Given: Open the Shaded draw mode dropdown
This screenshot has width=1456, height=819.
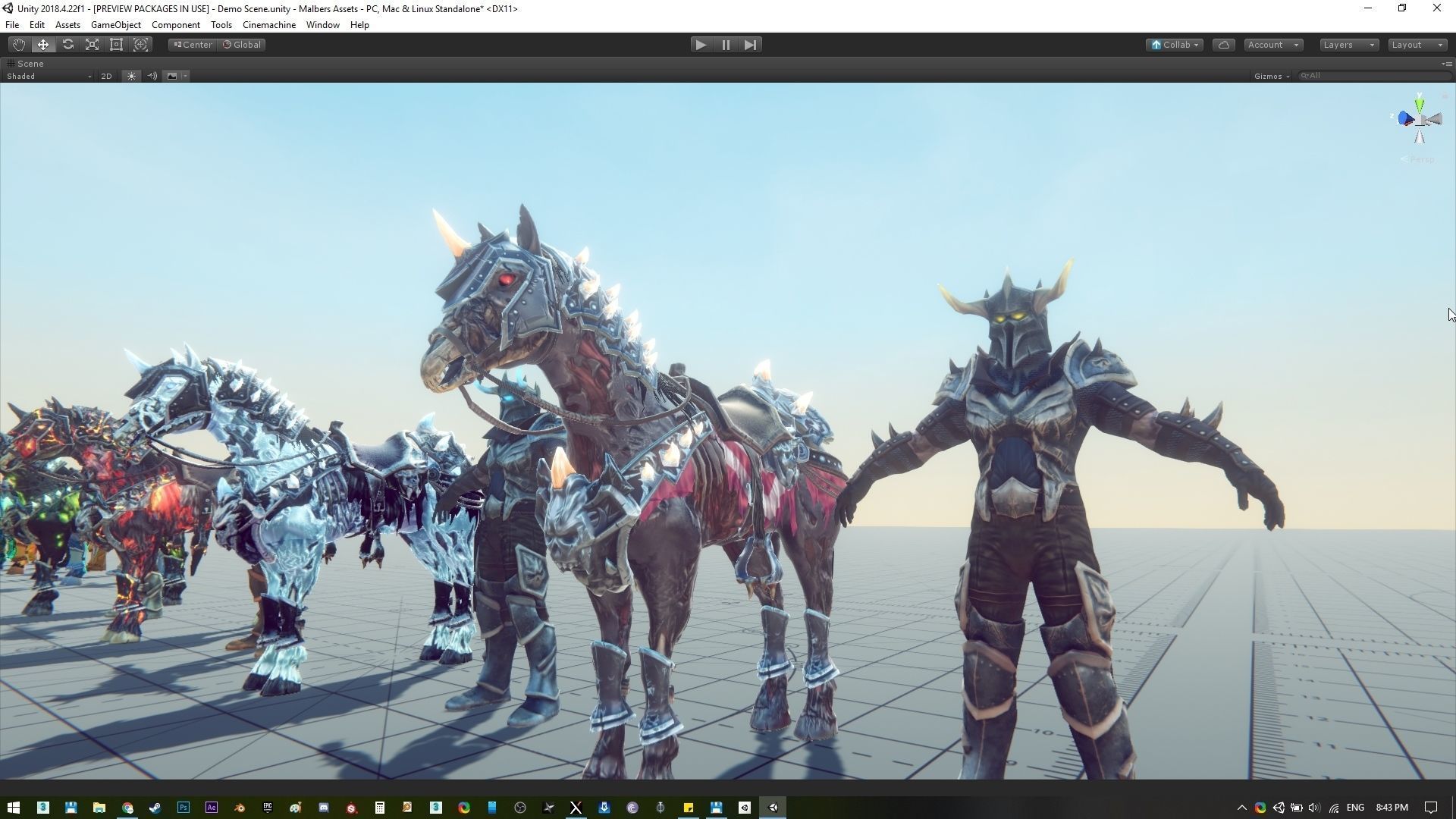Looking at the screenshot, I should click(x=49, y=76).
